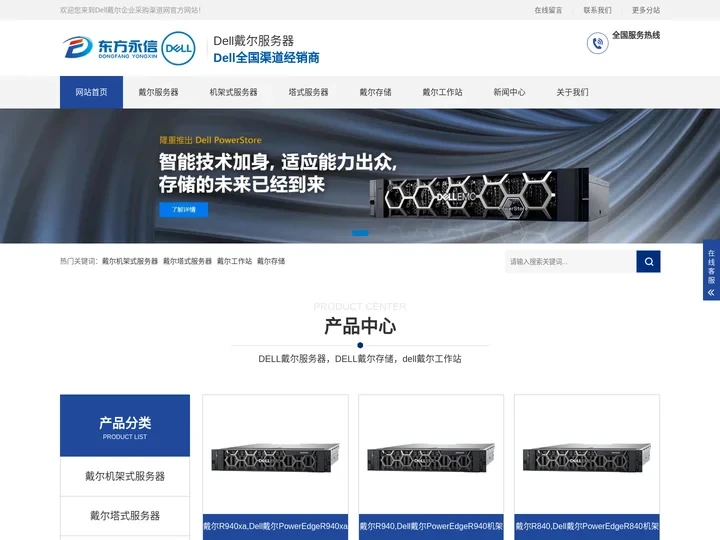Open 关于我们 menu item
Image resolution: width=720 pixels, height=540 pixels.
(x=572, y=92)
